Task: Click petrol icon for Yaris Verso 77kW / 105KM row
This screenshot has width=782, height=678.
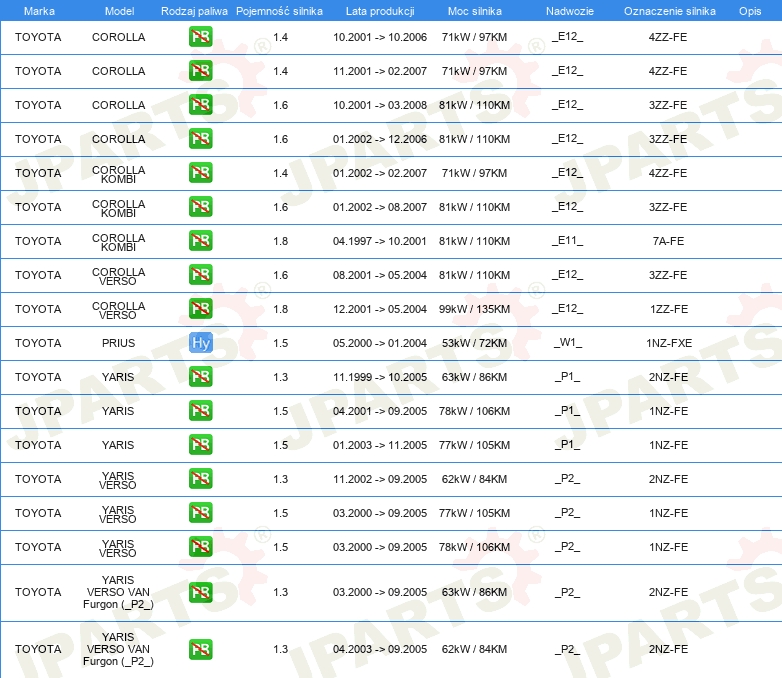Action: pos(200,512)
